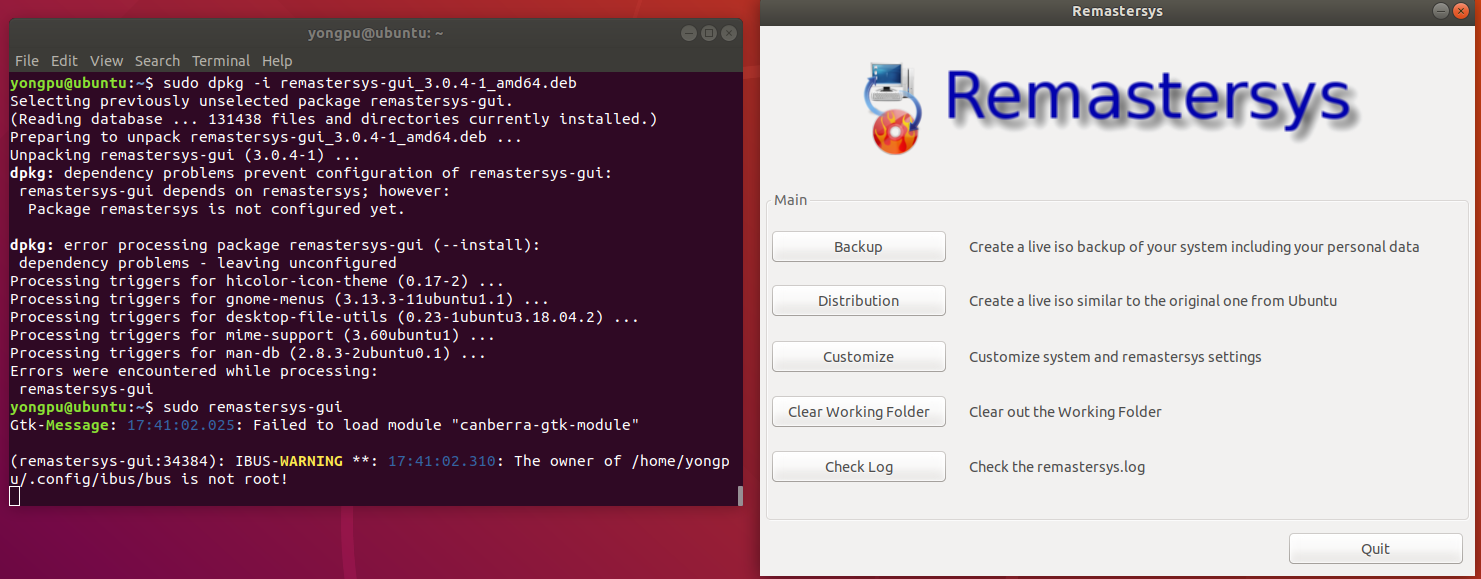
Task: Click 'Clear out the Working Folder' text
Action: click(x=1065, y=412)
